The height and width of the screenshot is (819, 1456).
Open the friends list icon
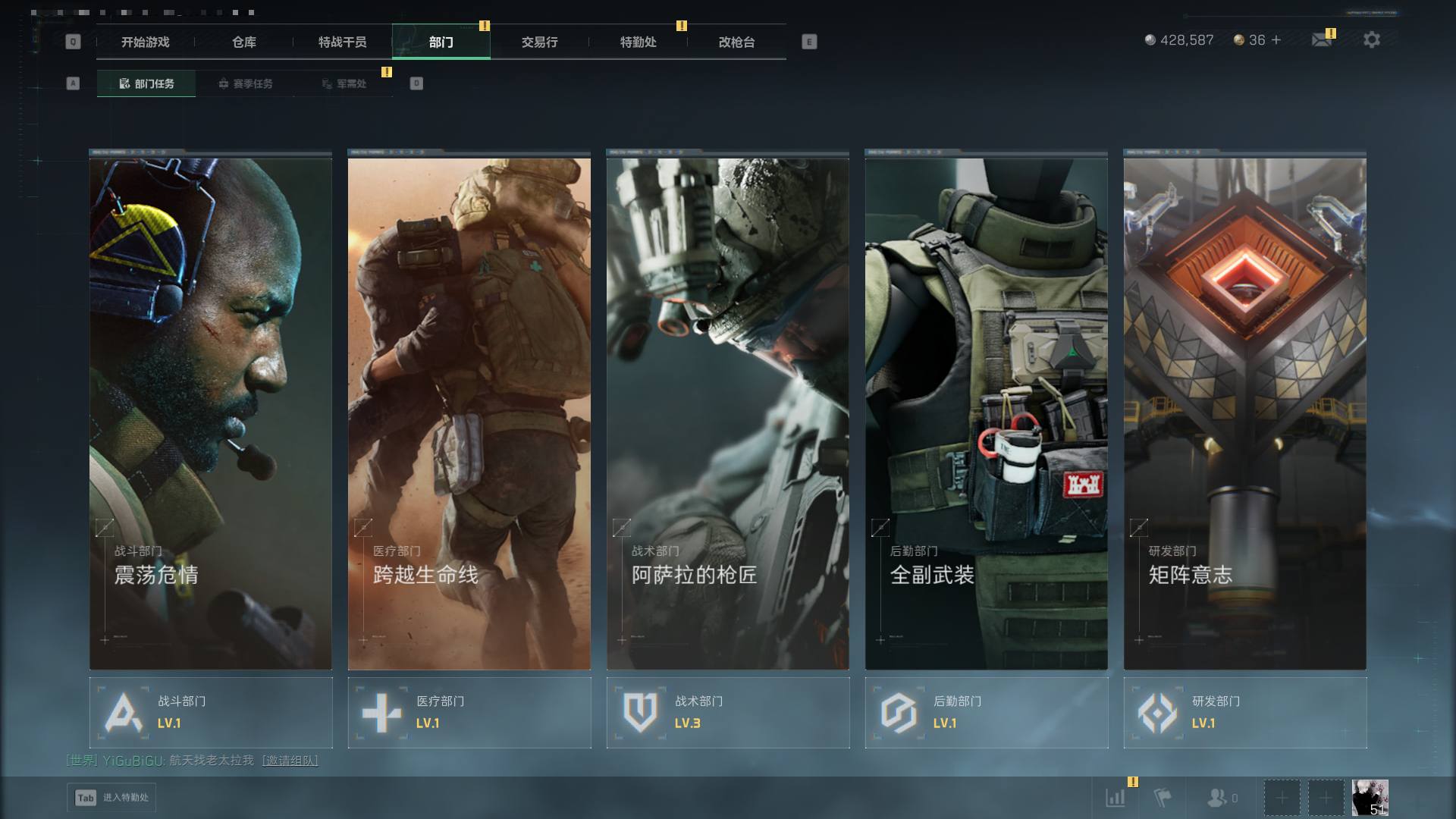click(1217, 798)
